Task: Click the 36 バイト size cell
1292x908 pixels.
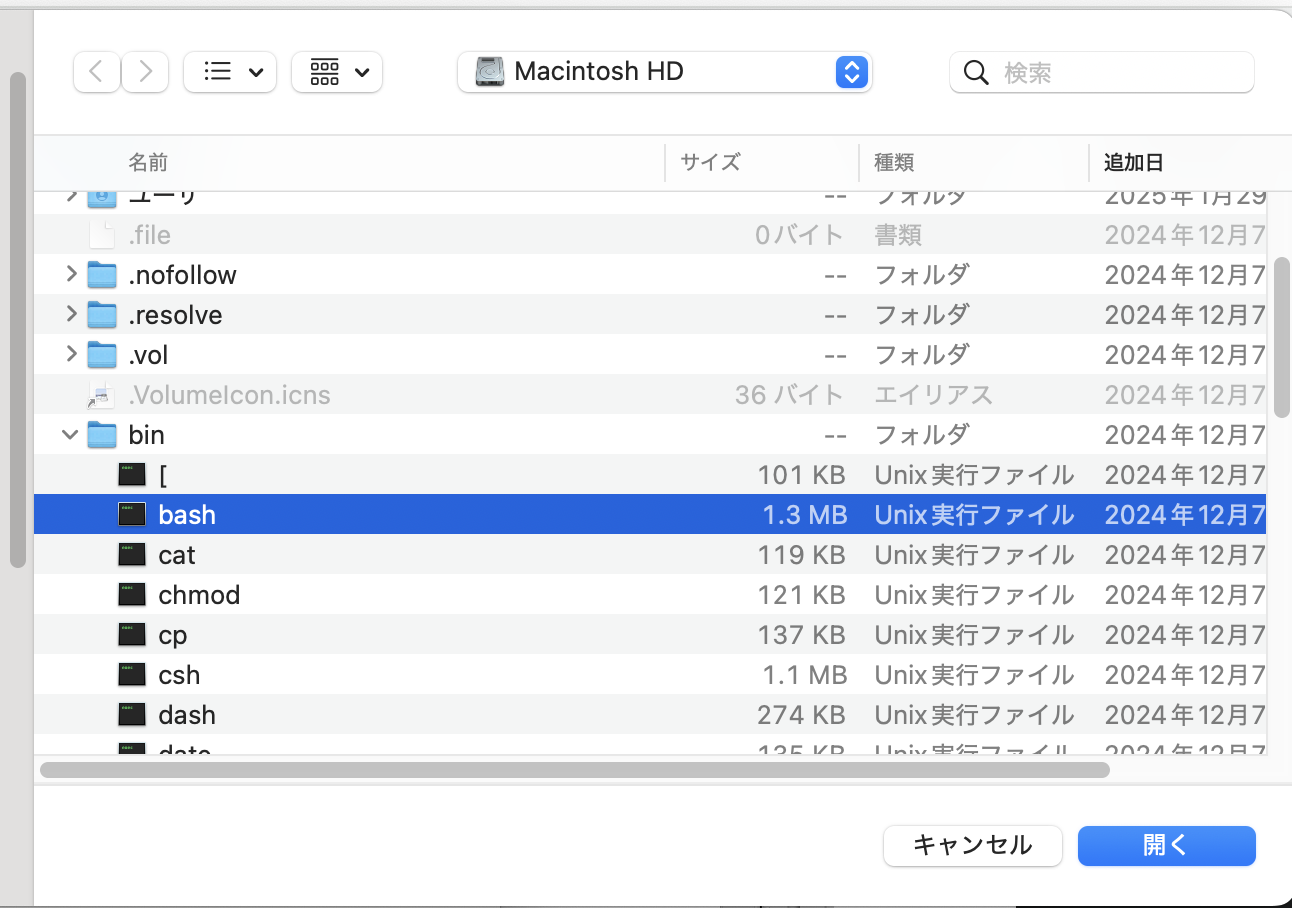Action: coord(790,395)
